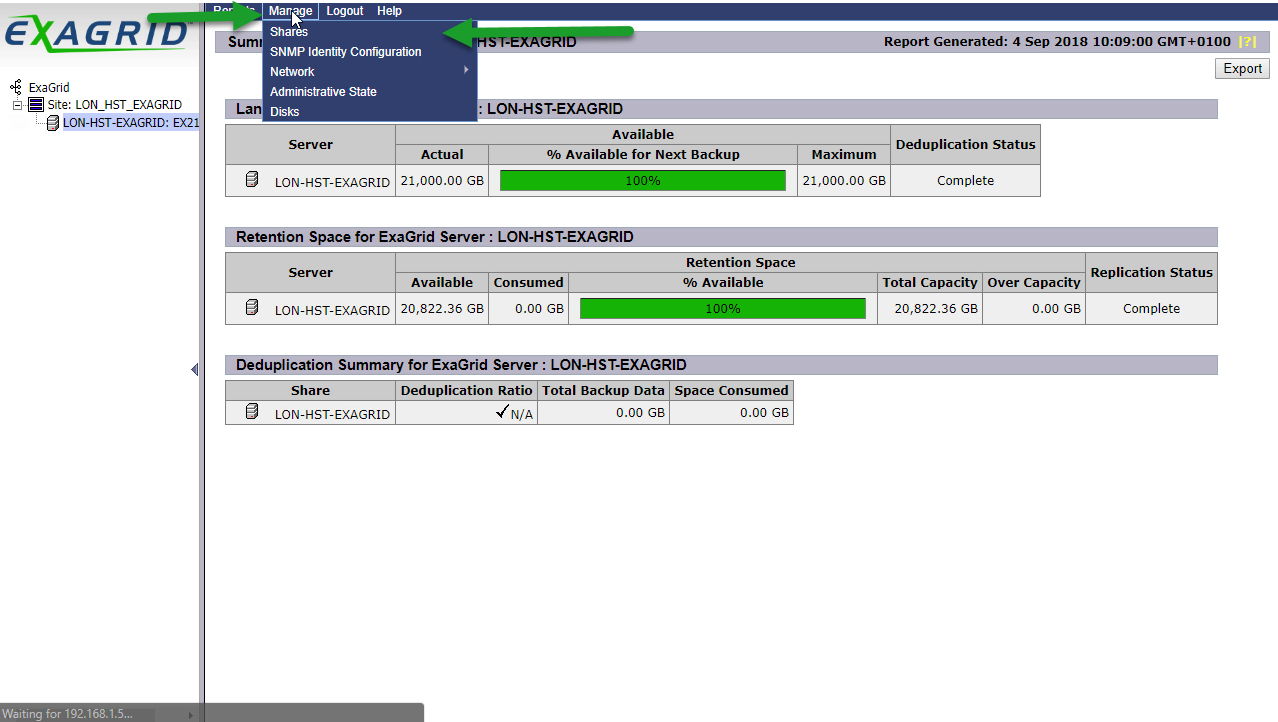Click the site icon beside LON_HST_EXAGRID

pyautogui.click(x=35, y=105)
